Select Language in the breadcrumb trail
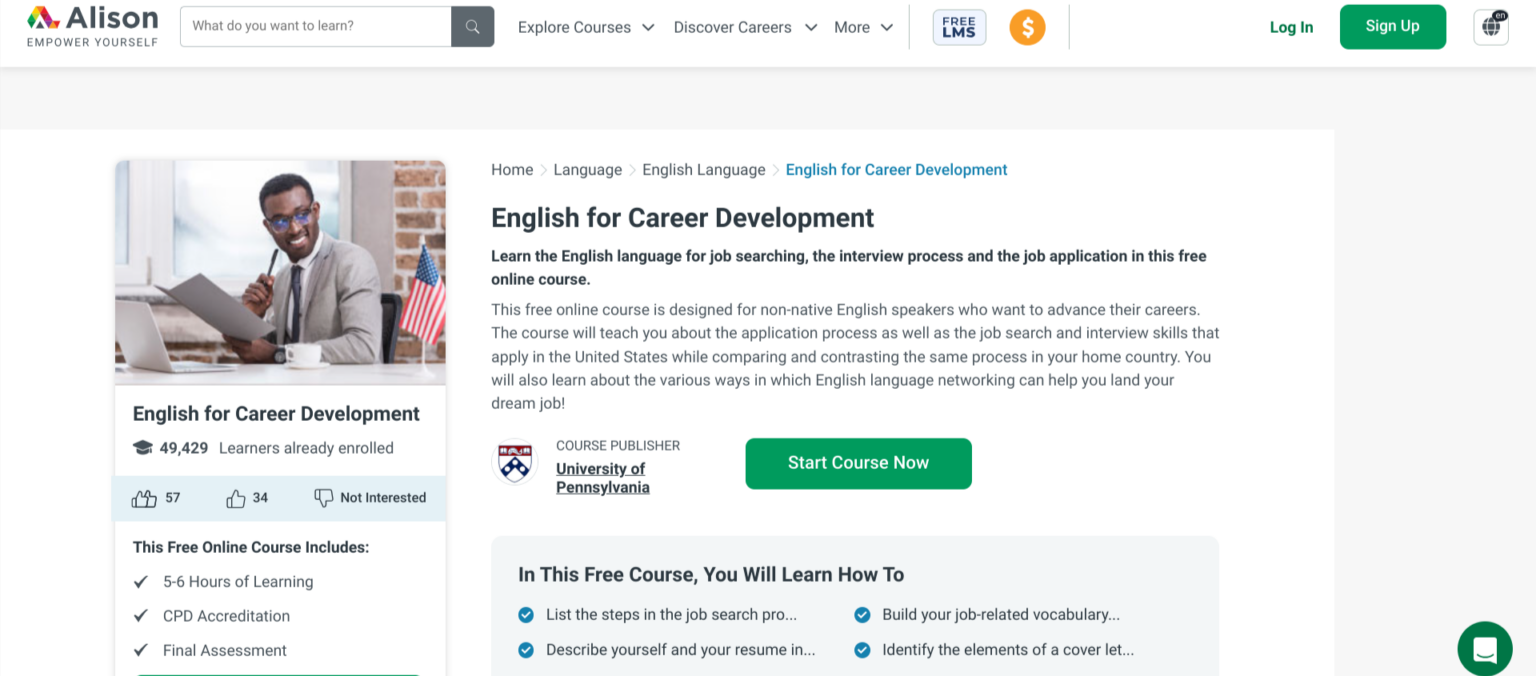The height and width of the screenshot is (676, 1536). [587, 169]
